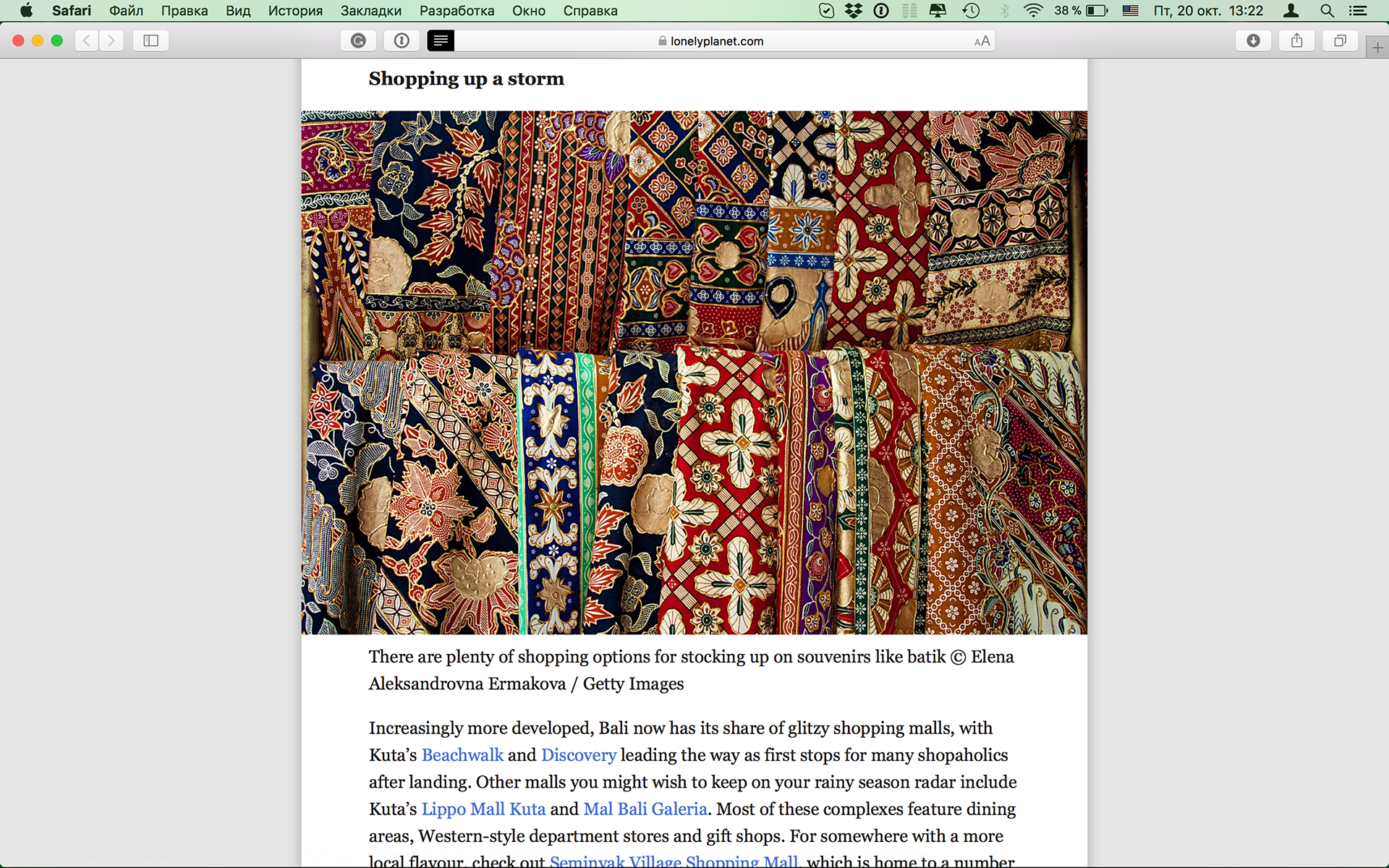Click the Dropbox menu bar icon
This screenshot has height=868, width=1389.
point(854,11)
